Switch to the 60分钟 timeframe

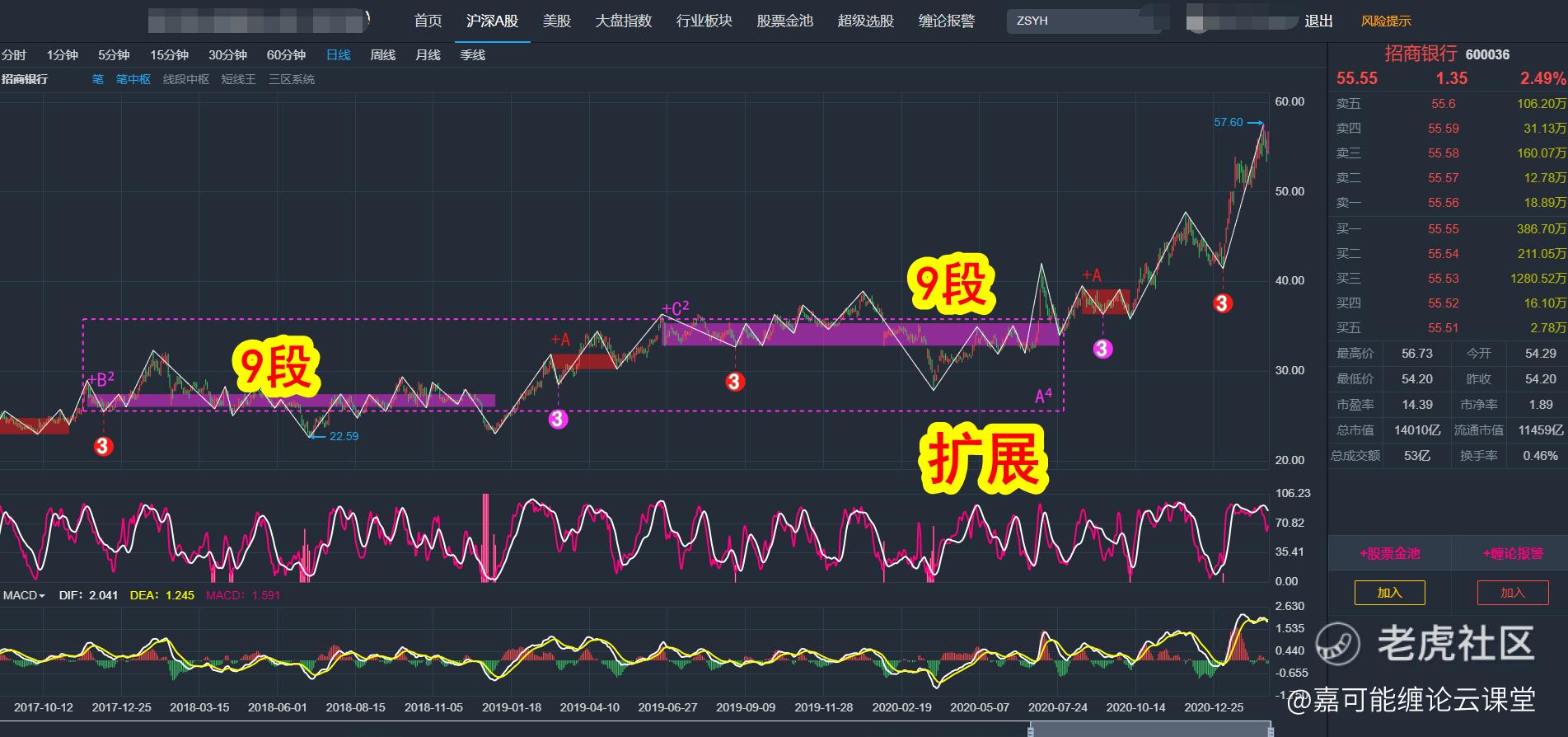pyautogui.click(x=286, y=54)
